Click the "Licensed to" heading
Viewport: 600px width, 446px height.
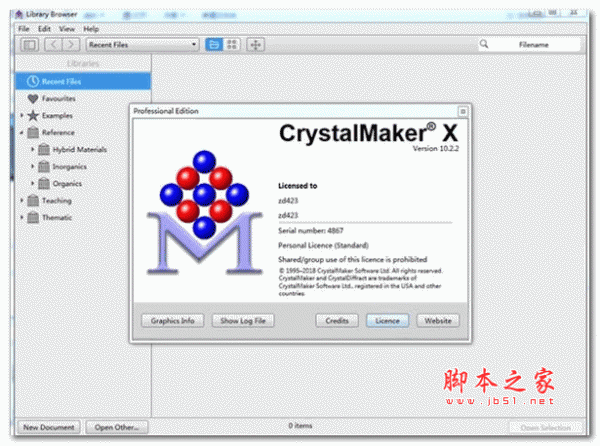pos(298,186)
